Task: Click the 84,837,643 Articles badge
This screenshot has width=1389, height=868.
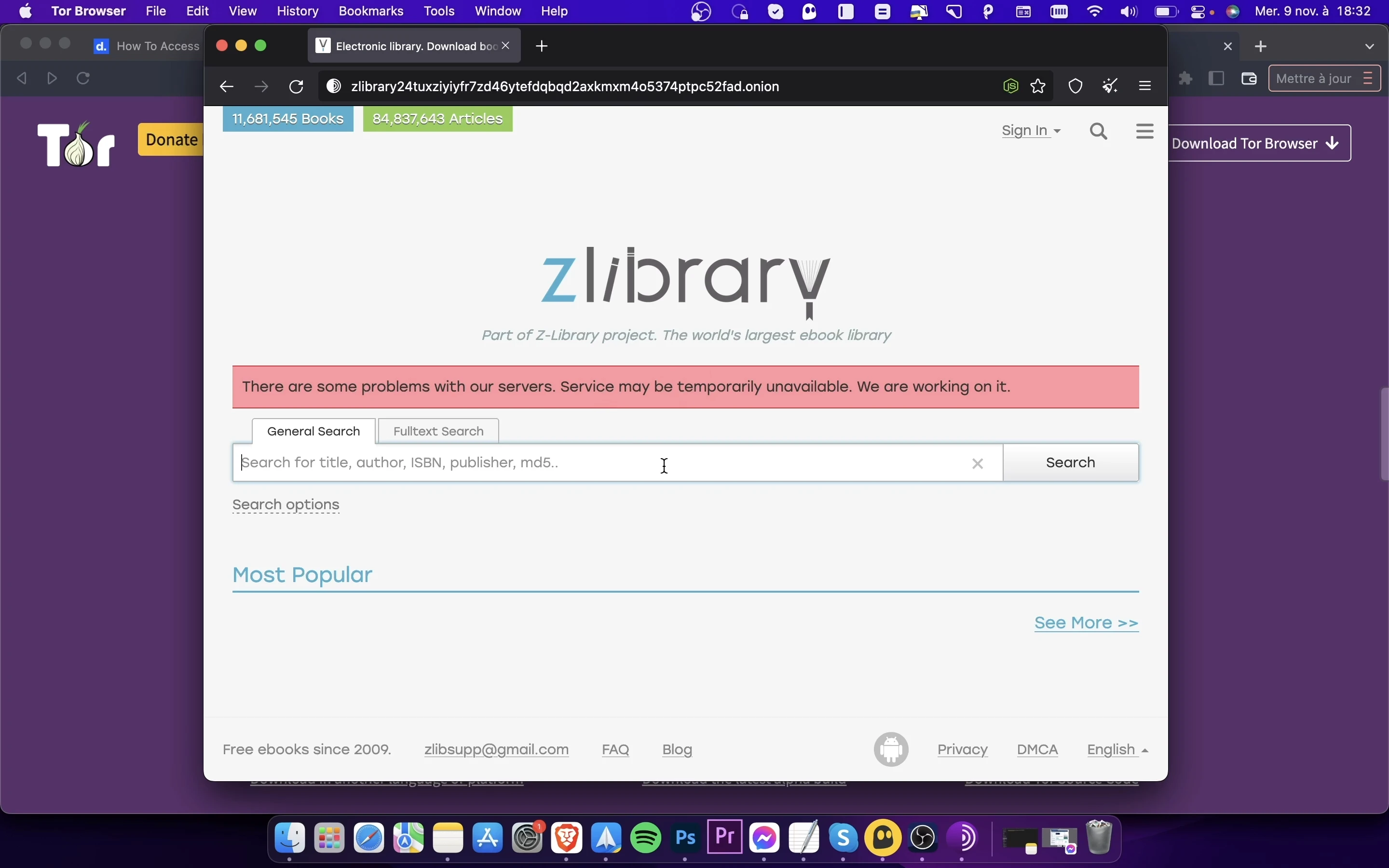Action: click(x=438, y=119)
